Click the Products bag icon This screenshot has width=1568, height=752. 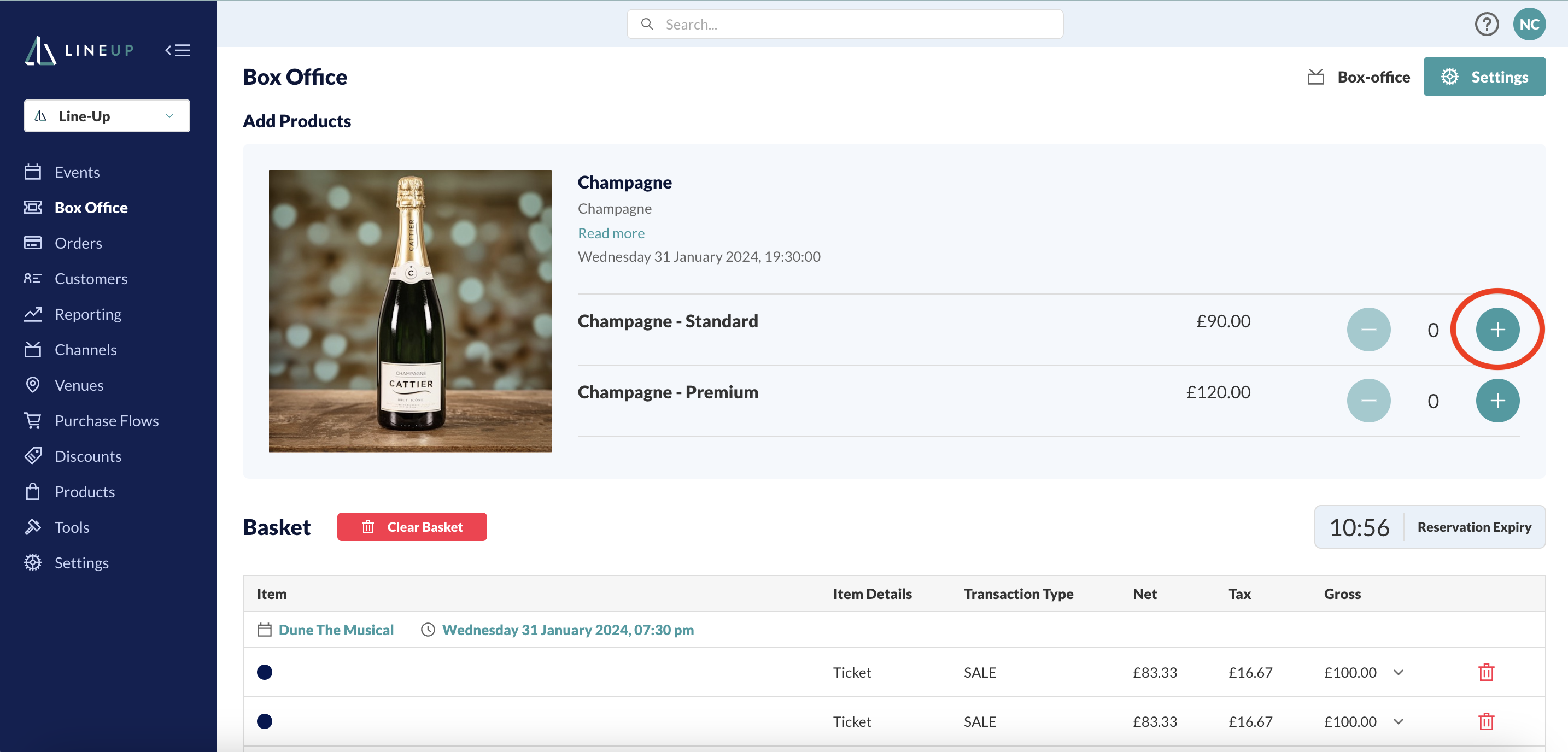click(x=33, y=492)
